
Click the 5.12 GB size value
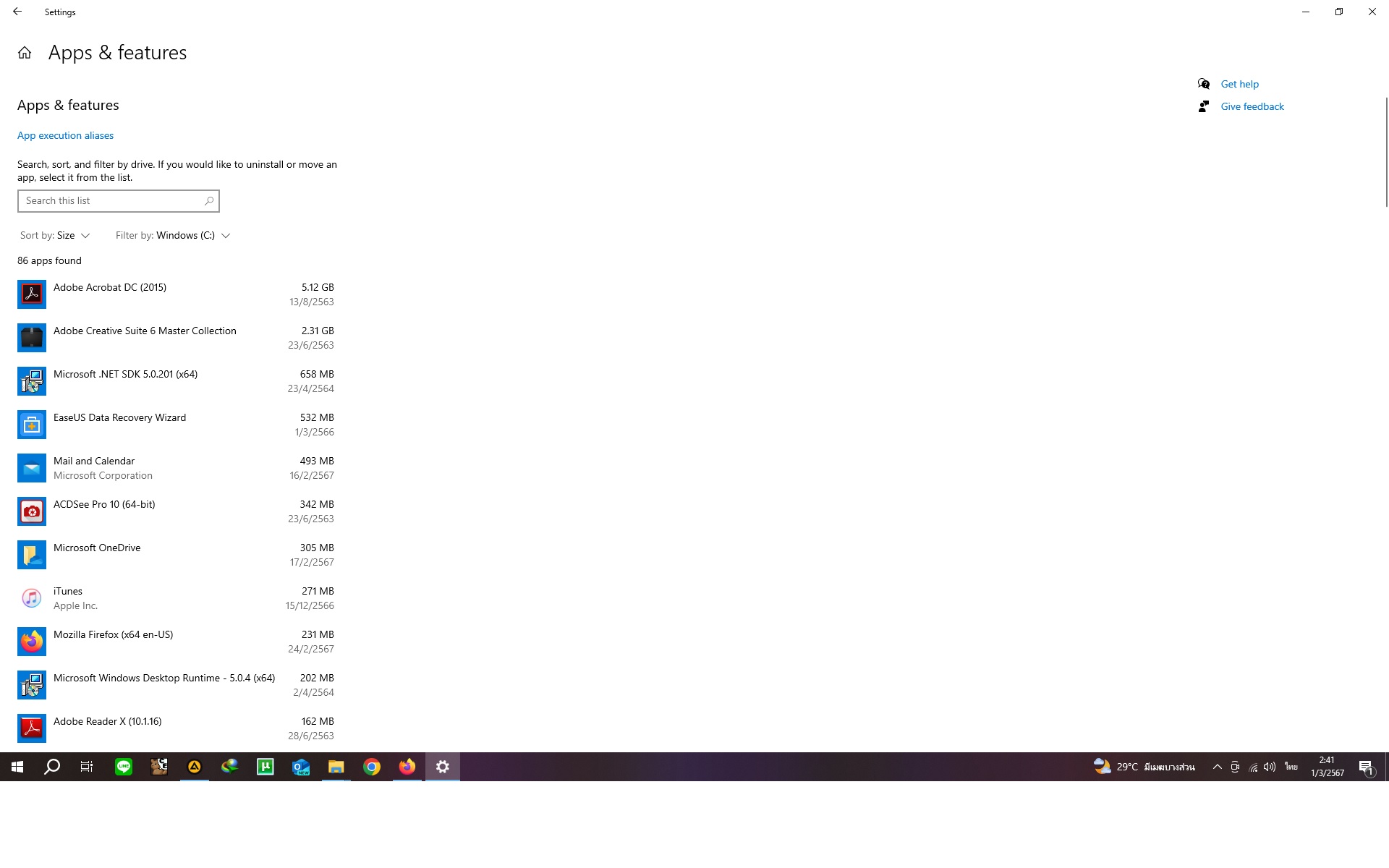(318, 287)
